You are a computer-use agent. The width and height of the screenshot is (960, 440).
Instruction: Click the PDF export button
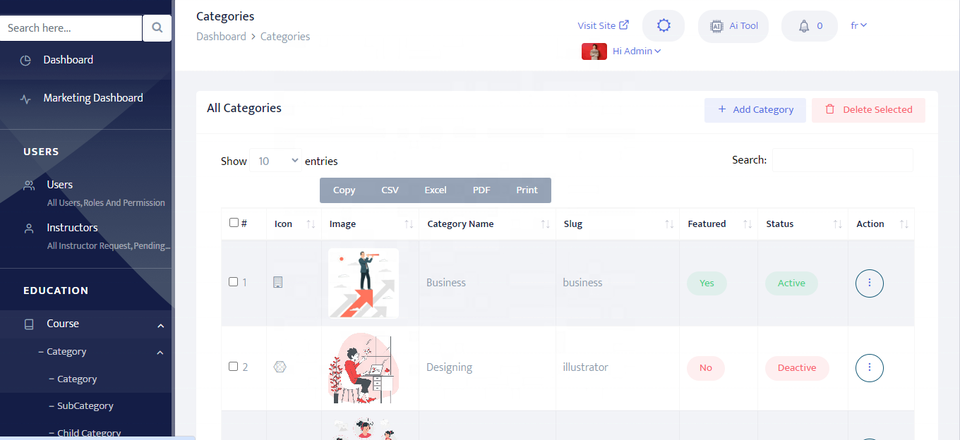click(x=481, y=190)
